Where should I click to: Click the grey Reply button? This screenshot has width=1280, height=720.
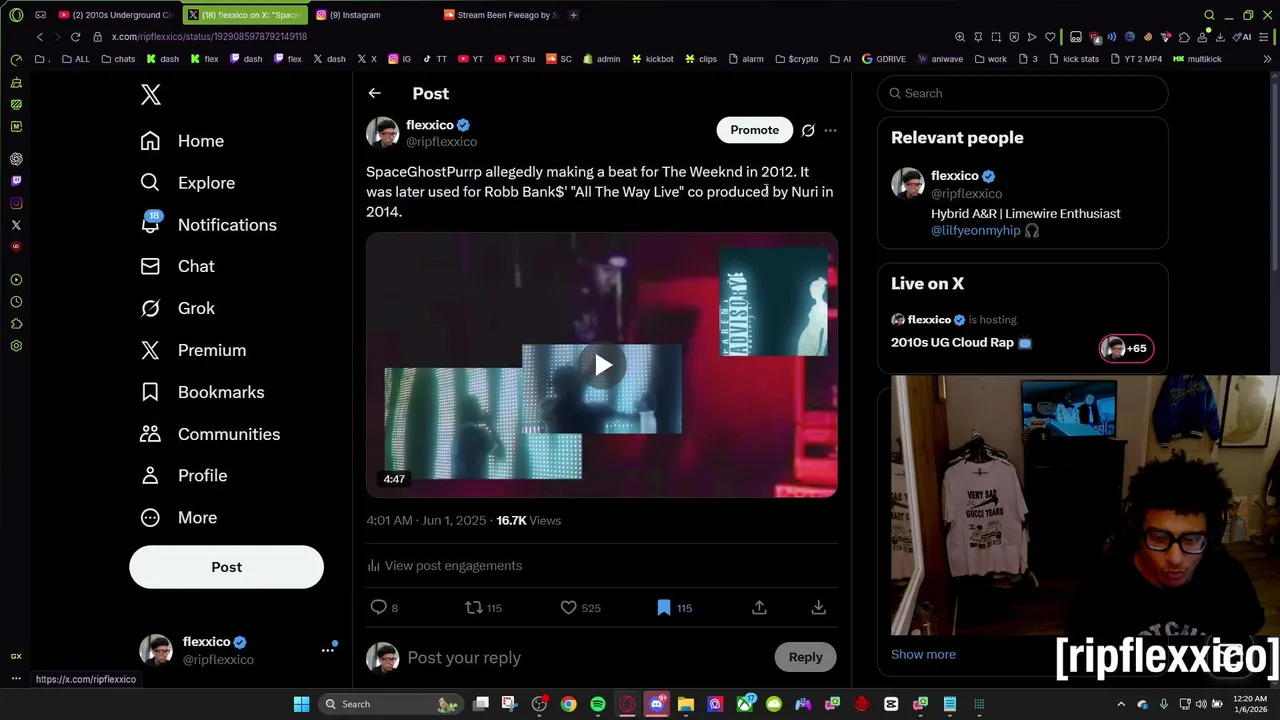tap(805, 657)
